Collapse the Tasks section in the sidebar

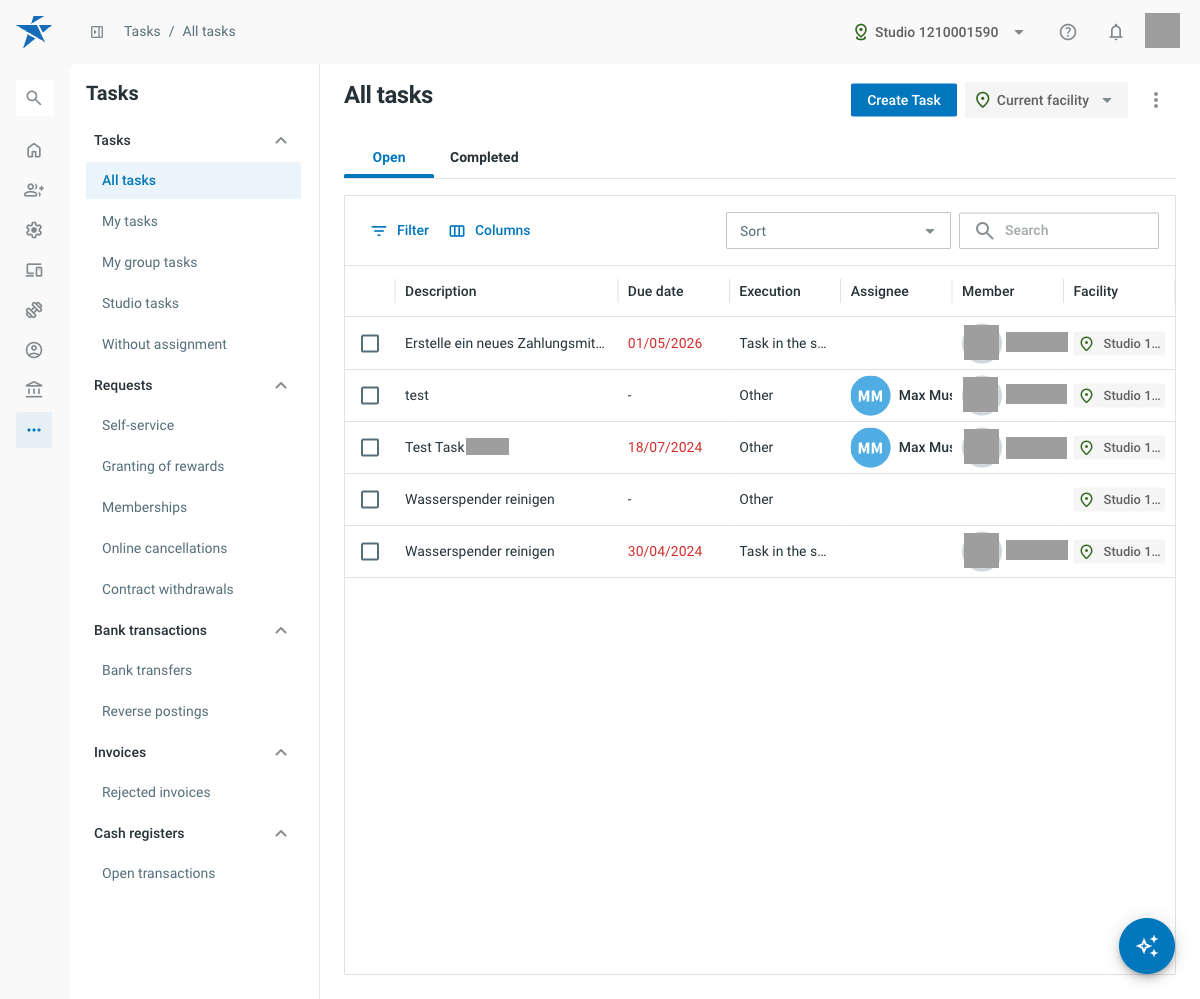click(281, 141)
